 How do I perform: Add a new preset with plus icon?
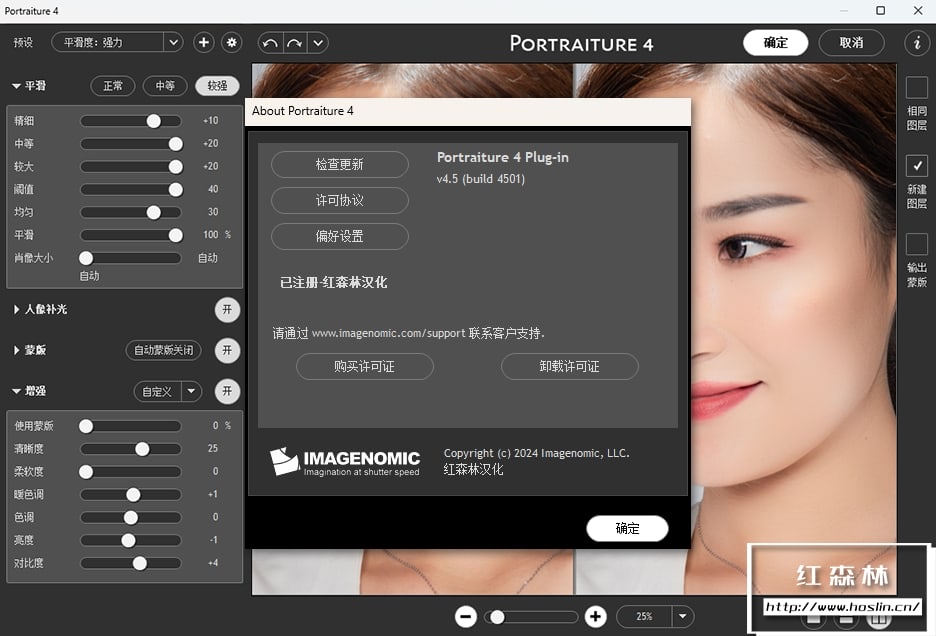point(204,42)
